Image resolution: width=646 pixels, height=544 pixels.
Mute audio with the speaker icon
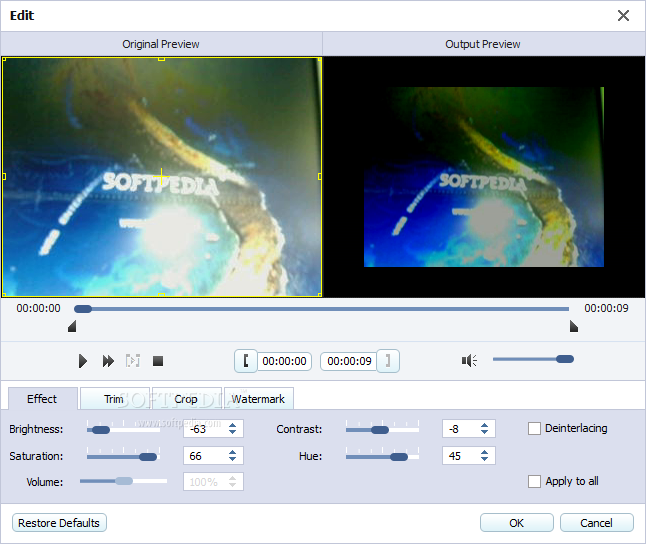pos(469,361)
